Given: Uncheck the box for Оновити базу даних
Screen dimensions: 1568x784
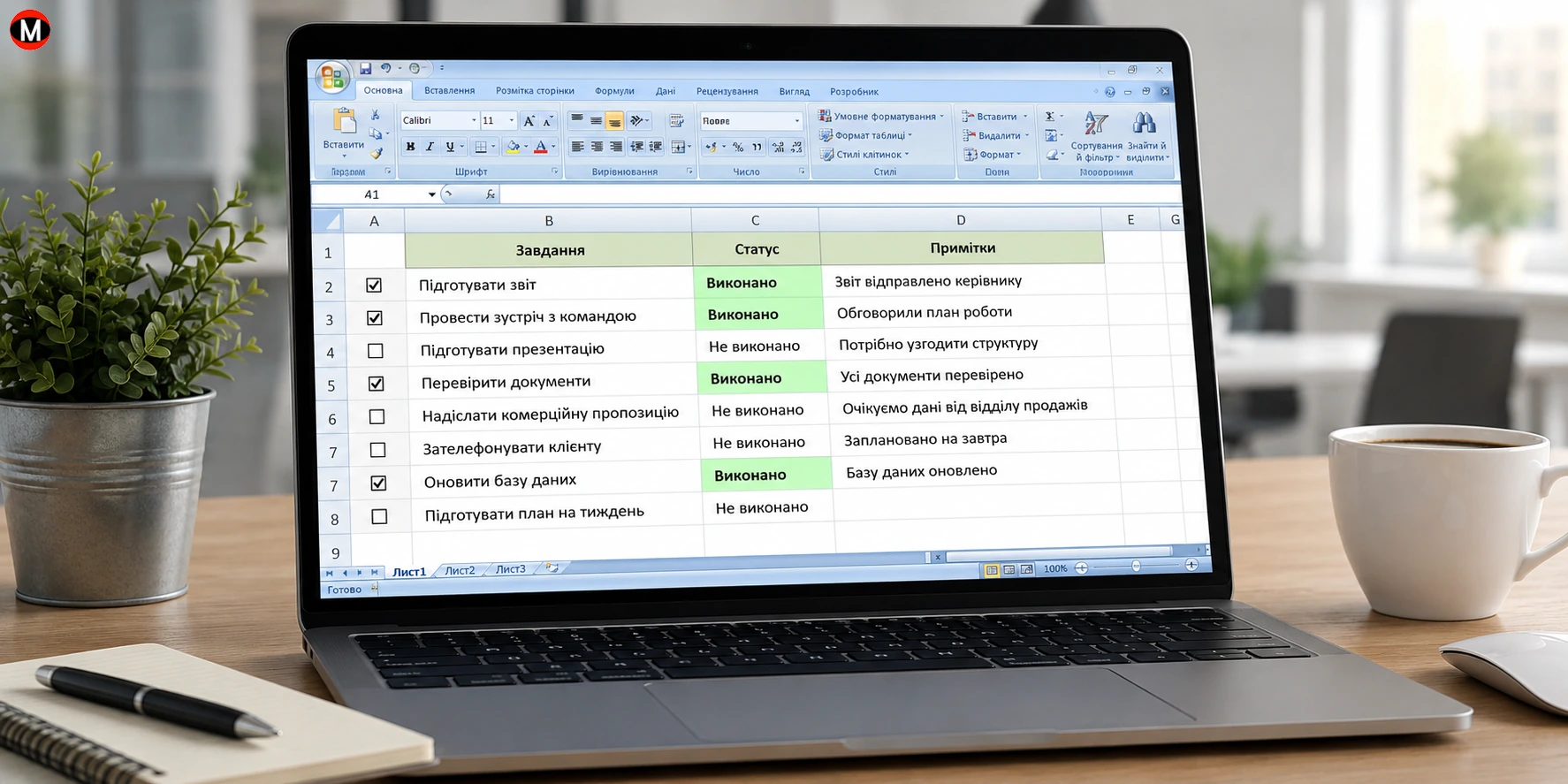Looking at the screenshot, I should click(x=379, y=483).
